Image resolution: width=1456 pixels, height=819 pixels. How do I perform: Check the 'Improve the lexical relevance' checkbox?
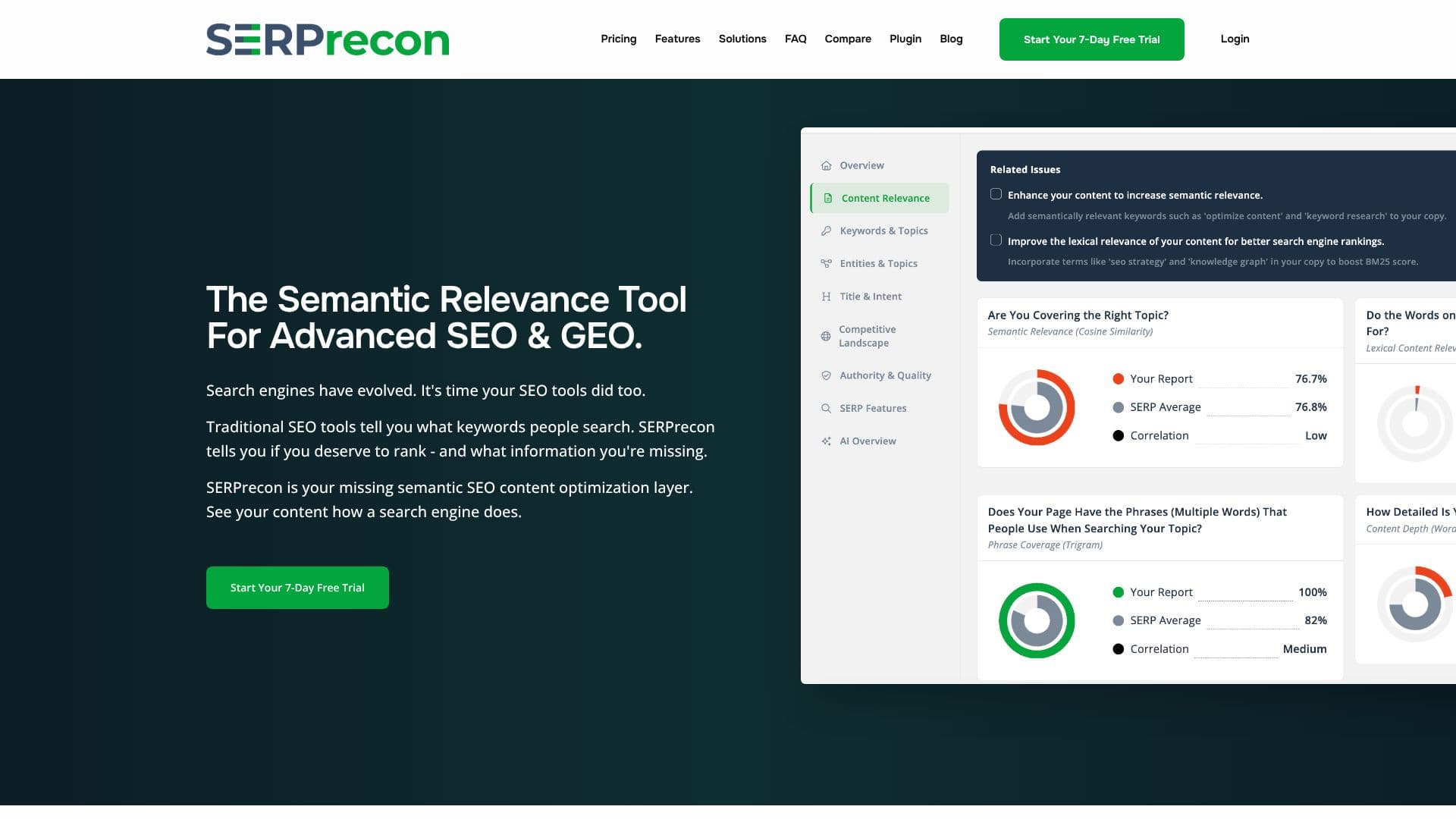click(x=996, y=240)
